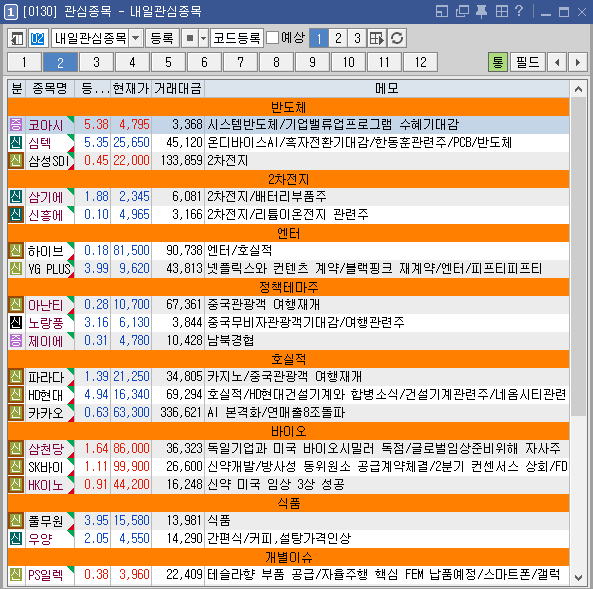Select the 02 group number box

pyautogui.click(x=37, y=38)
